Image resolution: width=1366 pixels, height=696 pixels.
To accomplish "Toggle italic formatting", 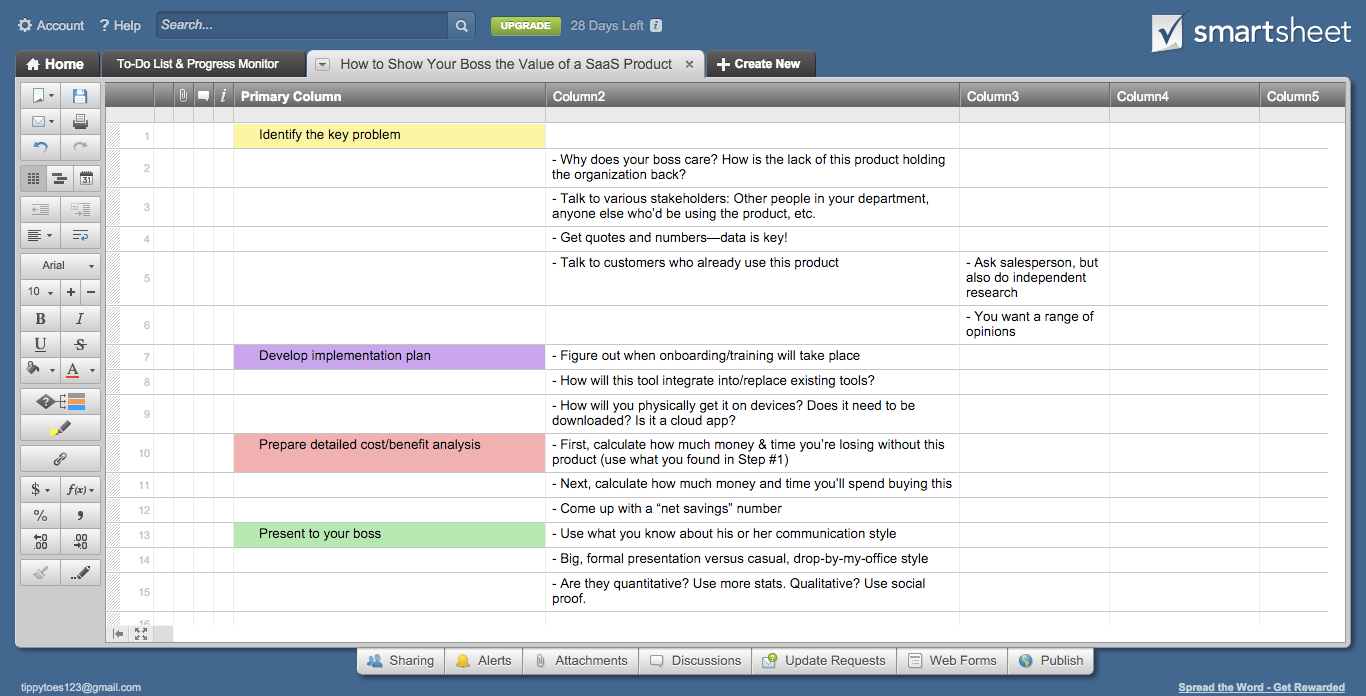I will pos(80,319).
